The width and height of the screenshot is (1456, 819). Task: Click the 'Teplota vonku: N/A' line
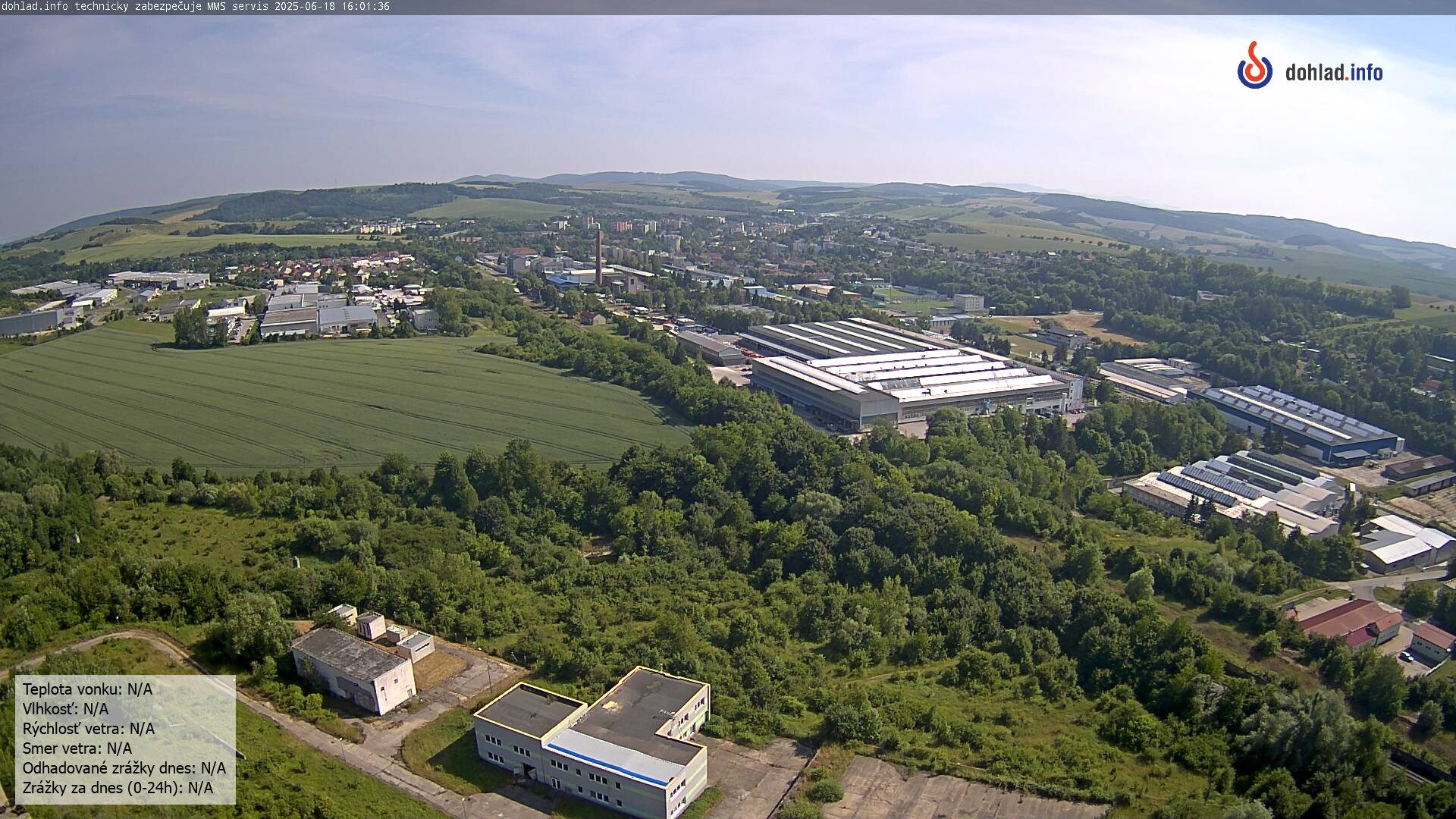[87, 689]
